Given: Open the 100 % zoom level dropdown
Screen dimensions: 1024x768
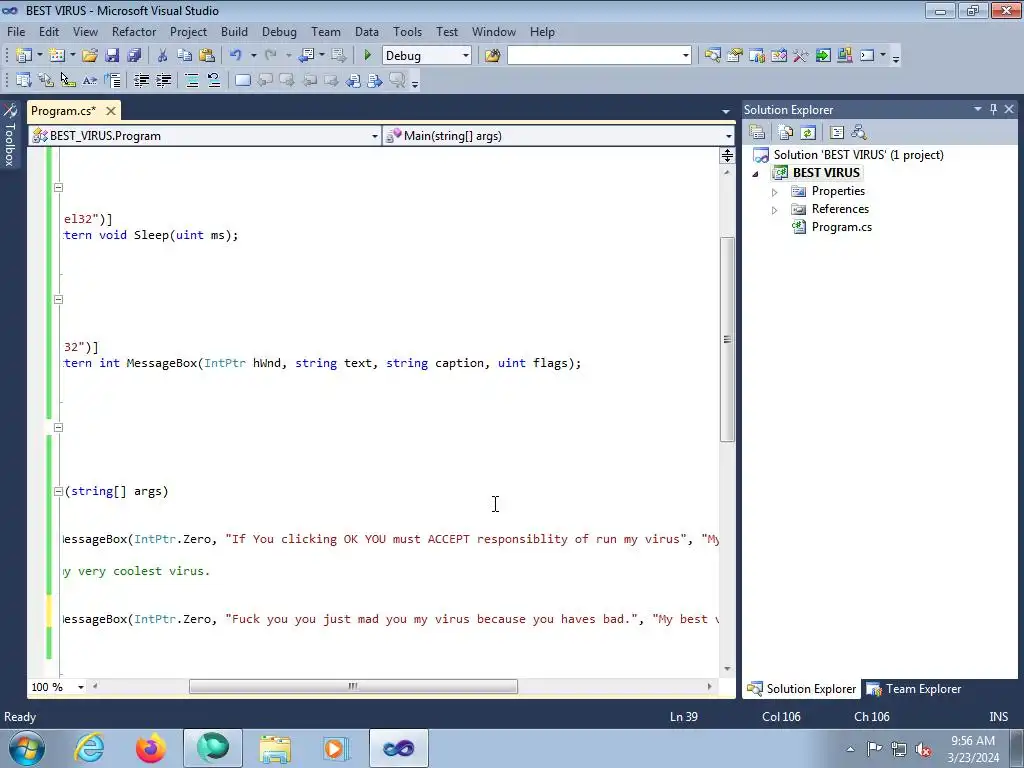Looking at the screenshot, I should click(x=81, y=687).
